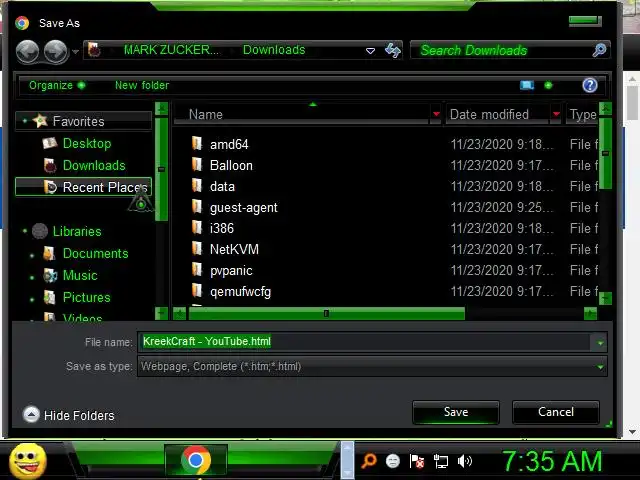Expand the Music tree node
The image size is (640, 480).
tap(32, 278)
